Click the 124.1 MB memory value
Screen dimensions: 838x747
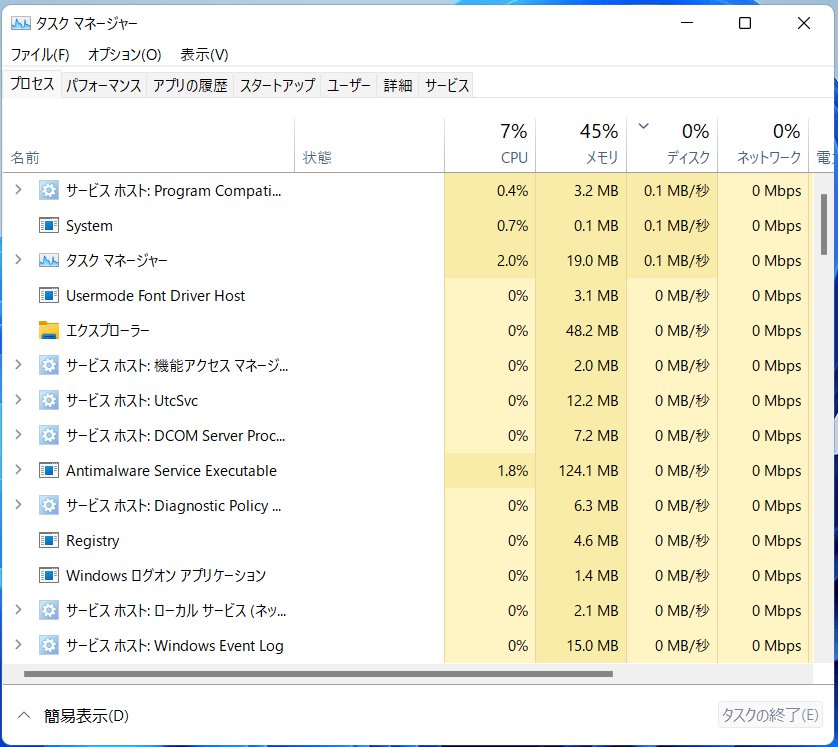(588, 471)
